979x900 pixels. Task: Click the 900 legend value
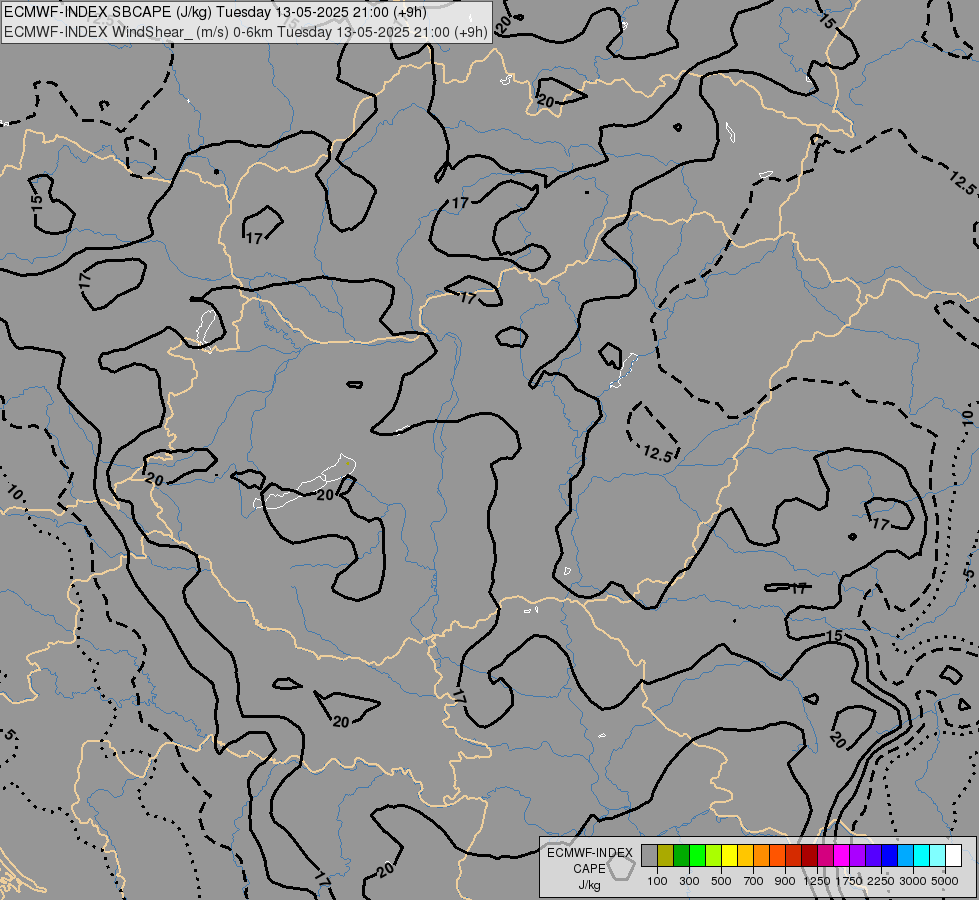(x=785, y=881)
